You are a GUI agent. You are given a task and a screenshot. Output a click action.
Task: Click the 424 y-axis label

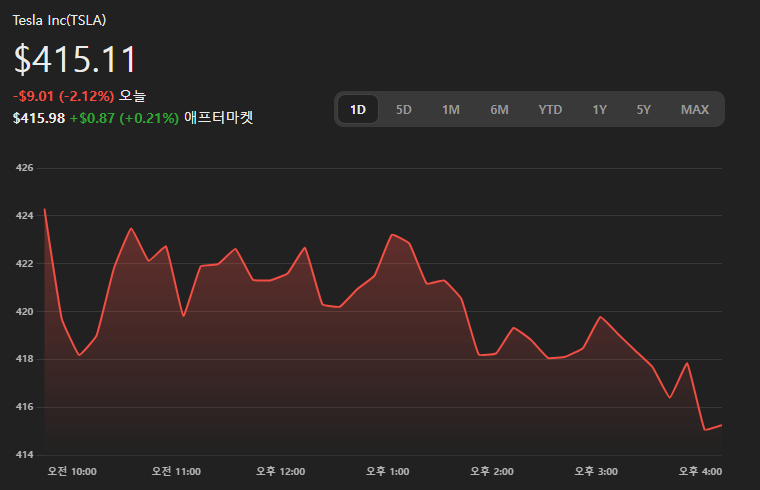click(x=24, y=216)
